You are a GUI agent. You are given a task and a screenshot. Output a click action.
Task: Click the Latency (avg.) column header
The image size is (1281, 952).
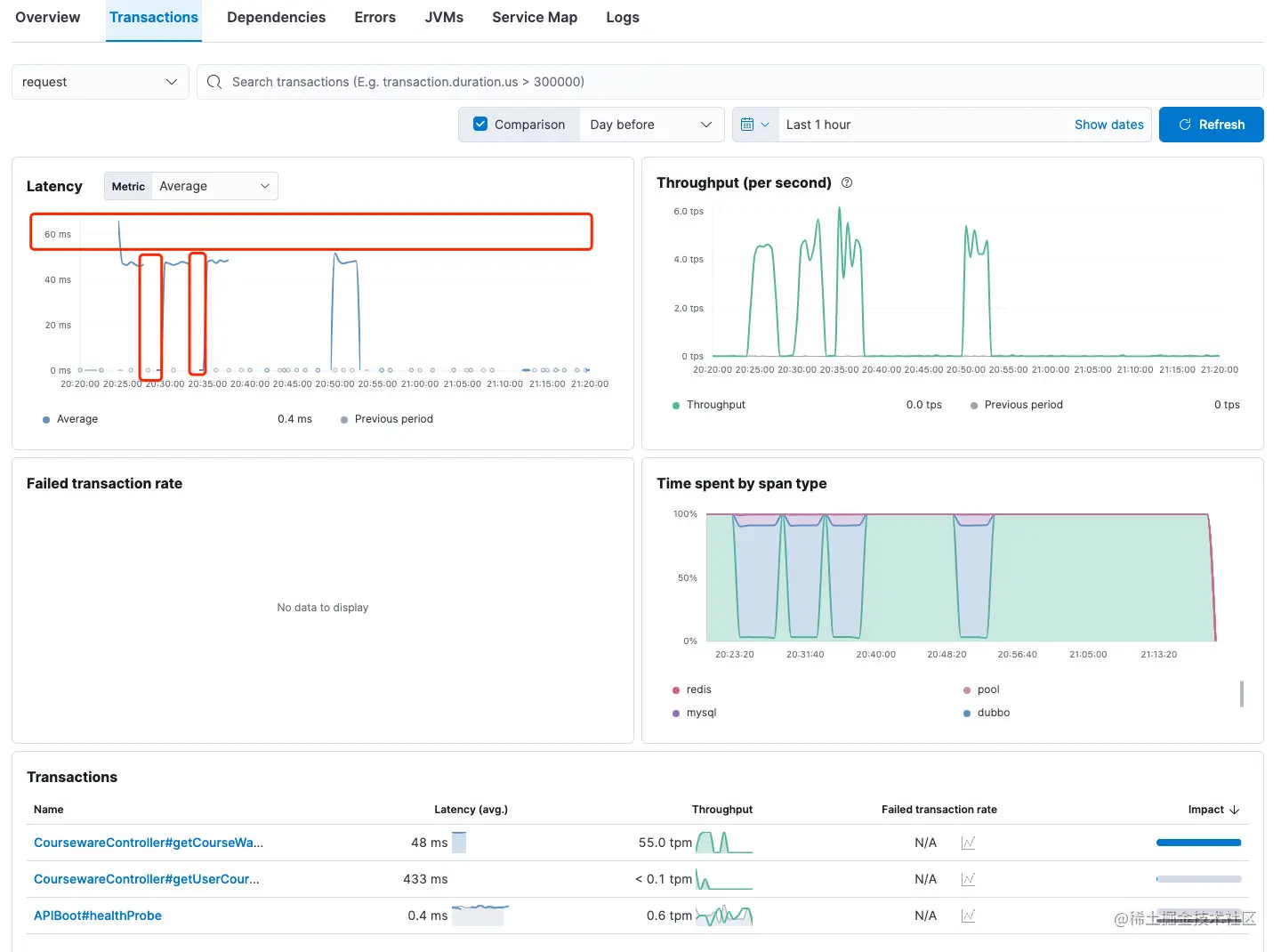point(471,810)
